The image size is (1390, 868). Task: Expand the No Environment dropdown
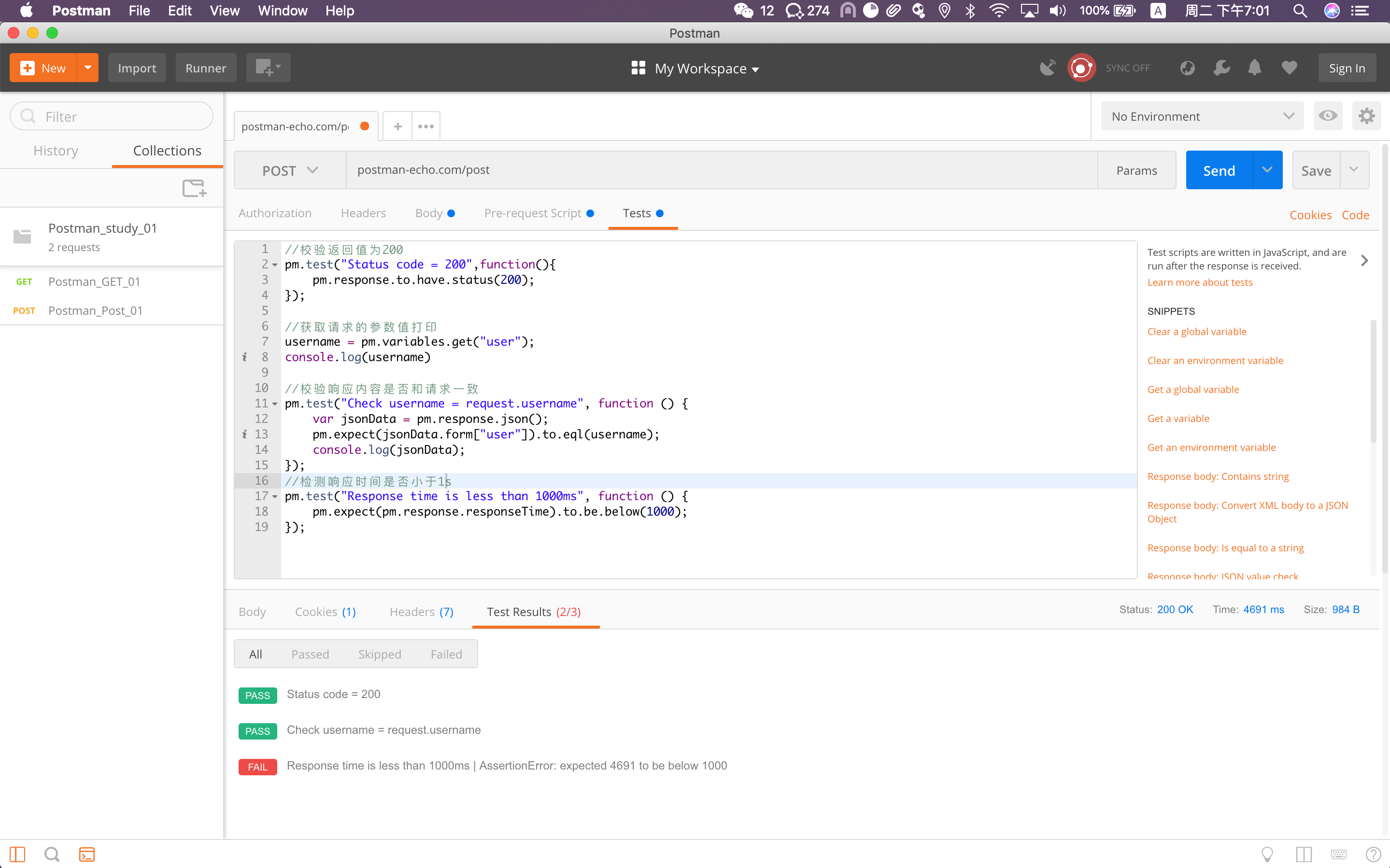[1202, 116]
